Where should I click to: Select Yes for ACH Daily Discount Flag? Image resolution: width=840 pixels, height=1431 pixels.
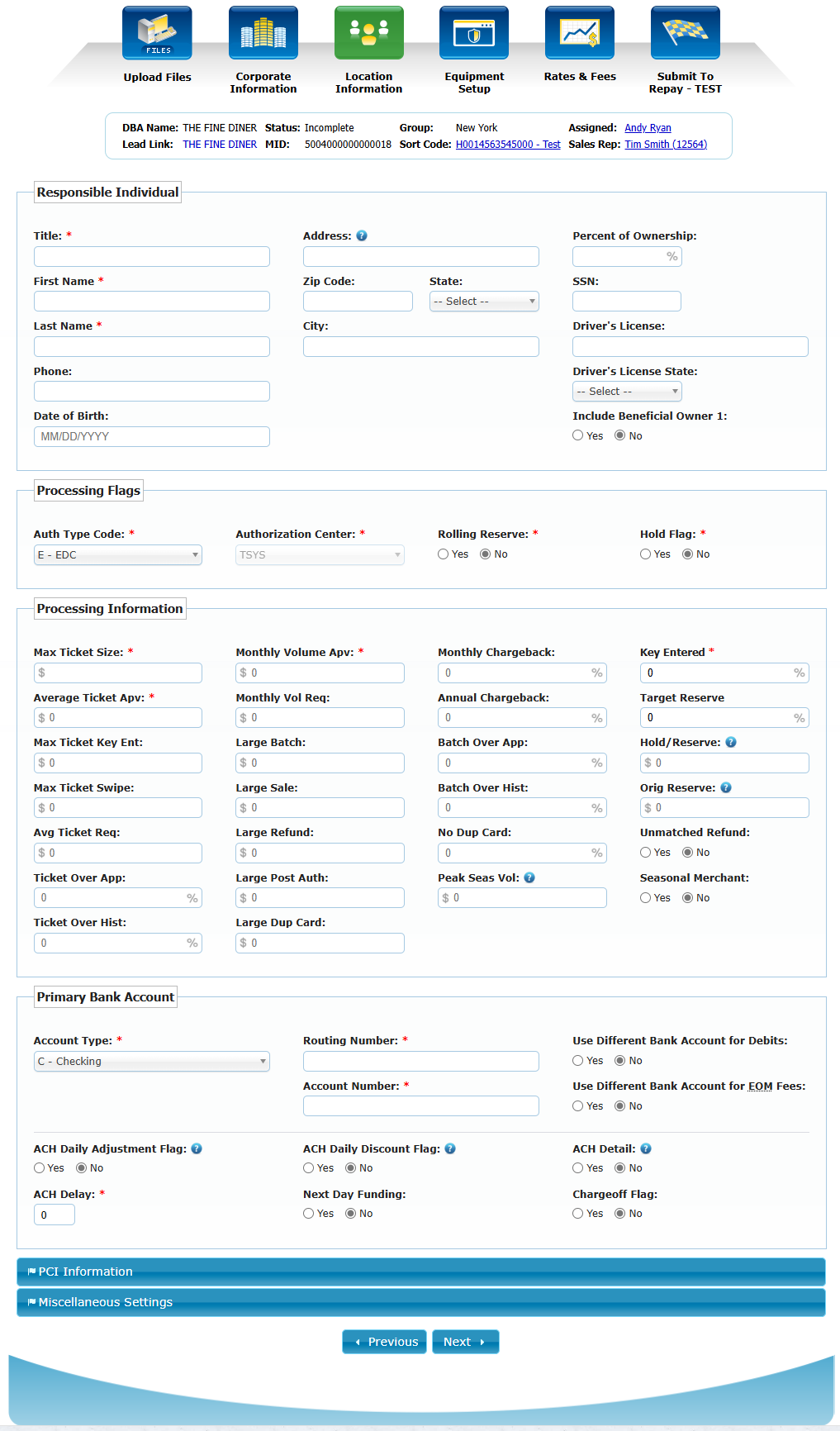click(309, 1168)
